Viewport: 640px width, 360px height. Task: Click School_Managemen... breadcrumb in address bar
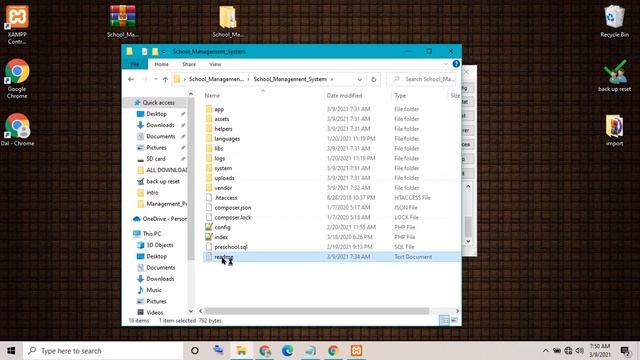click(x=216, y=79)
